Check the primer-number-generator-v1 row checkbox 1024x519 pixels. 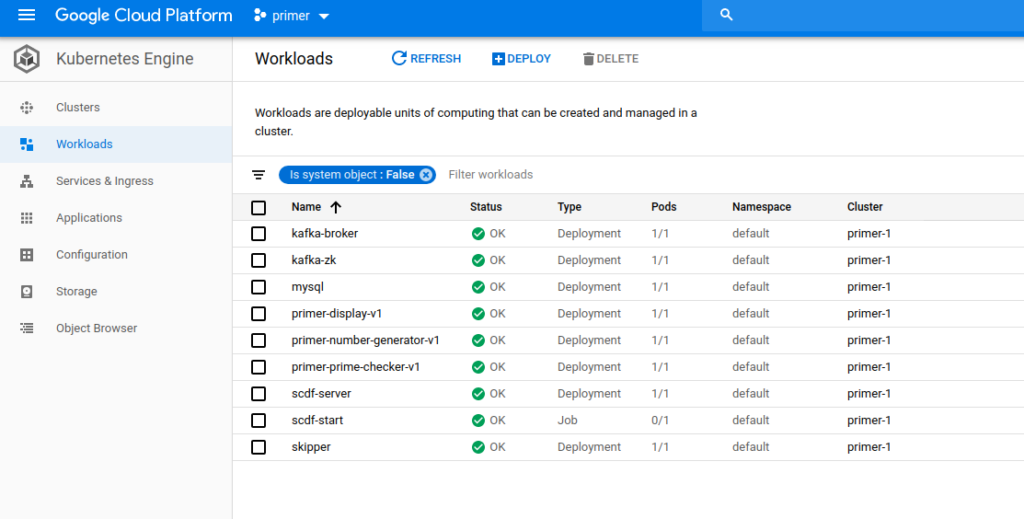pyautogui.click(x=259, y=341)
